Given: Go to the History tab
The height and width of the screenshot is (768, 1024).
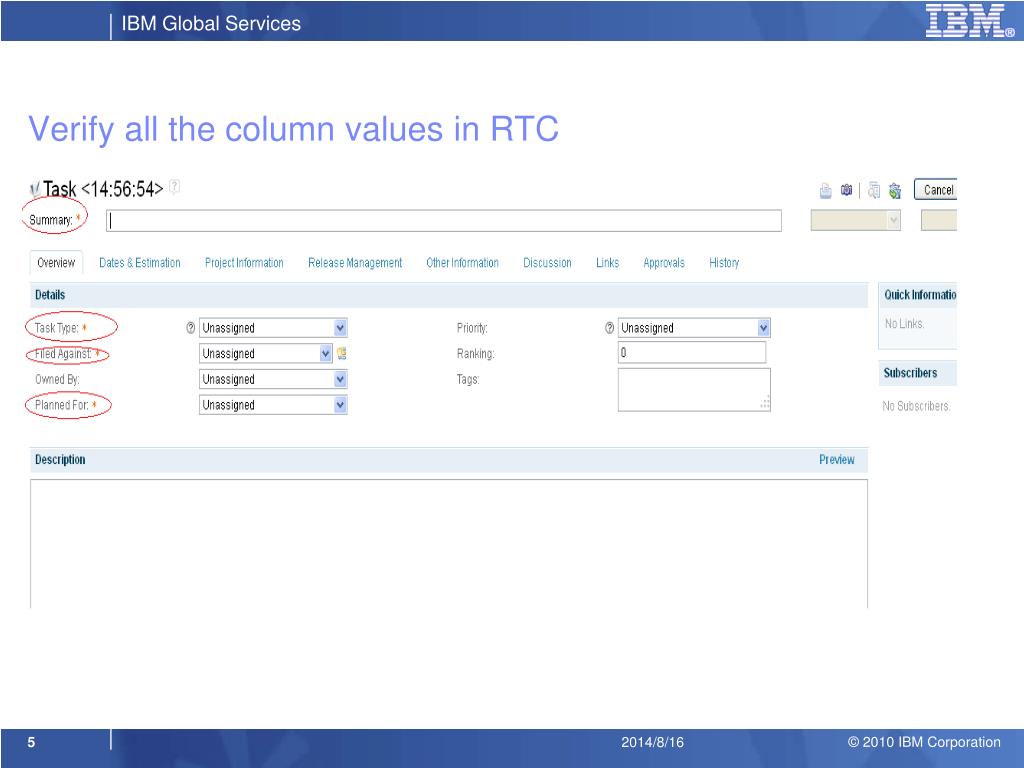Looking at the screenshot, I should [x=724, y=263].
